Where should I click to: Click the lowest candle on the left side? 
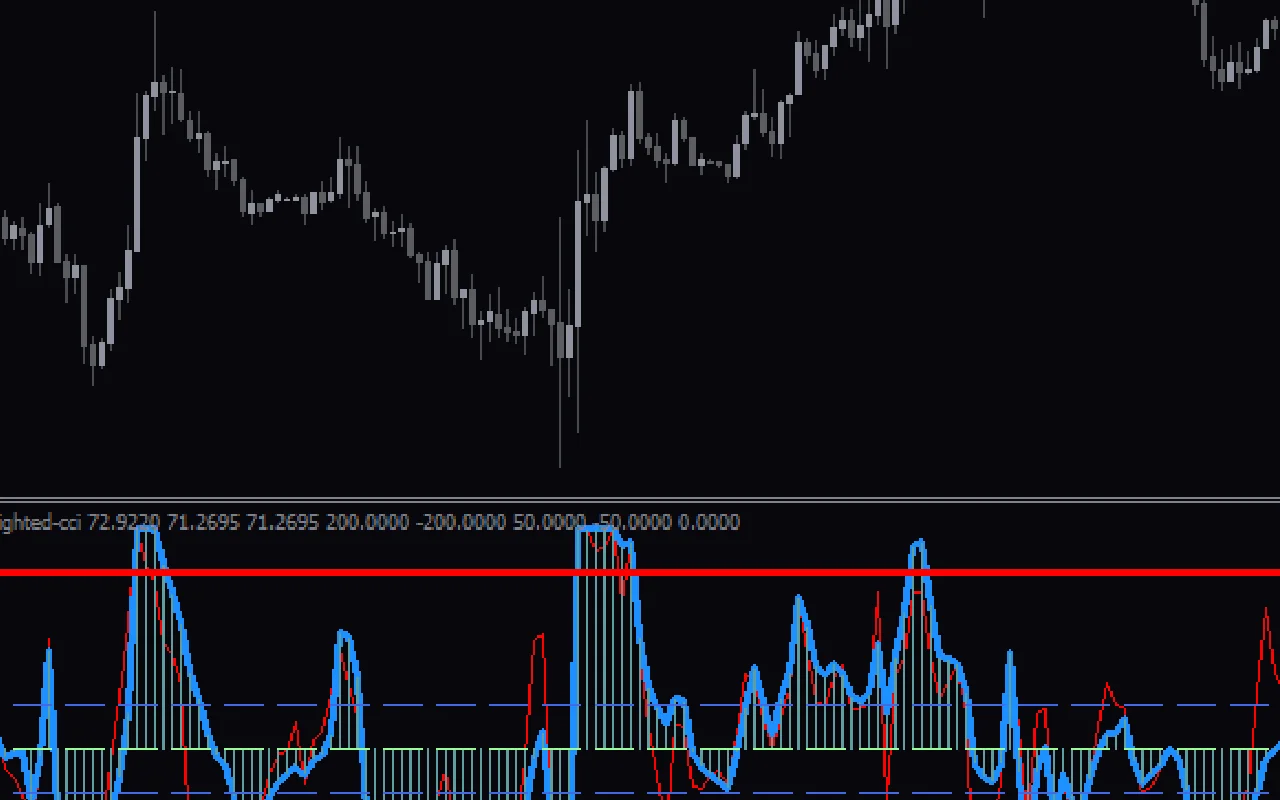click(95, 355)
